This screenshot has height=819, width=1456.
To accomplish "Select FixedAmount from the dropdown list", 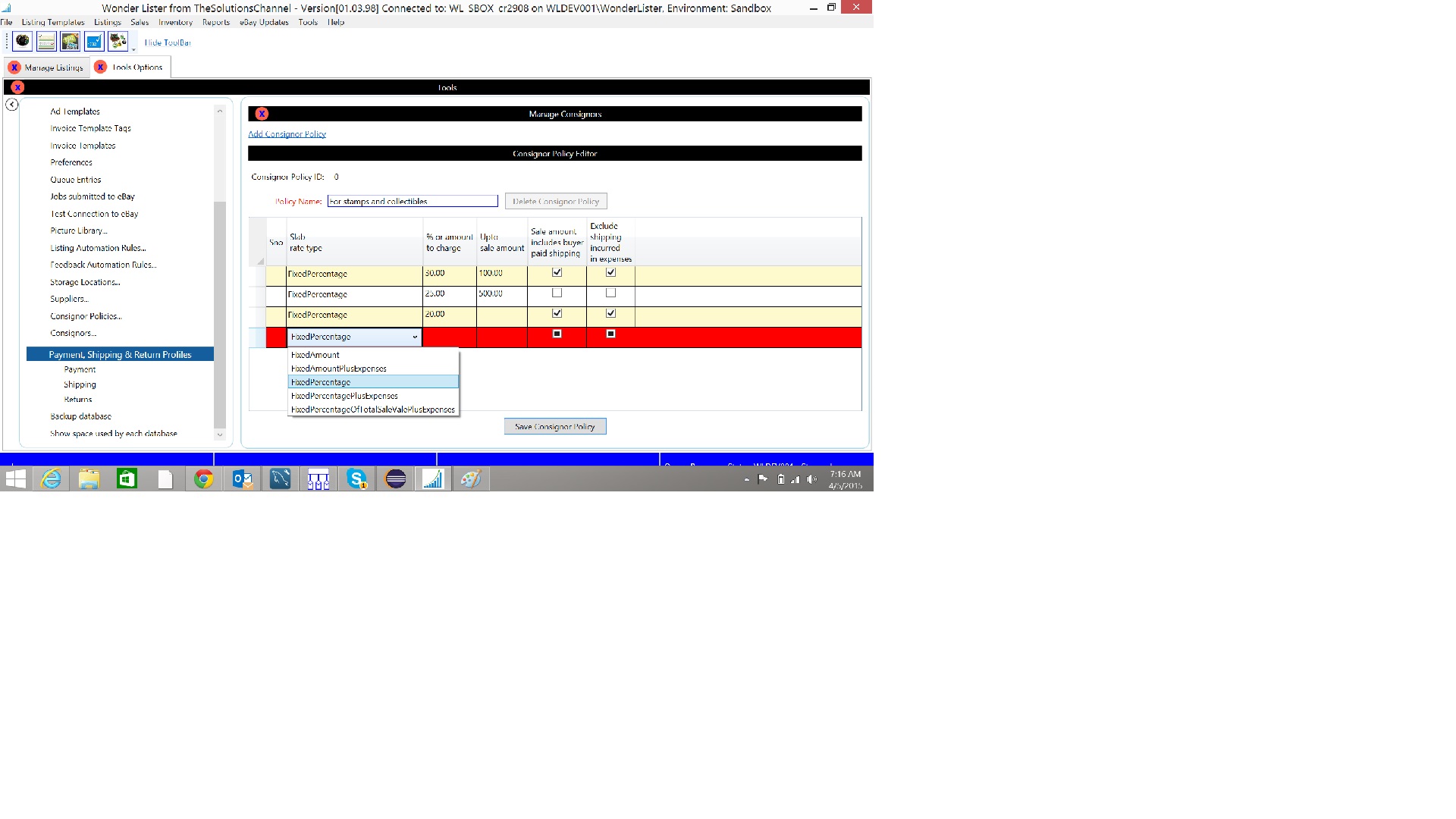I will [x=373, y=355].
